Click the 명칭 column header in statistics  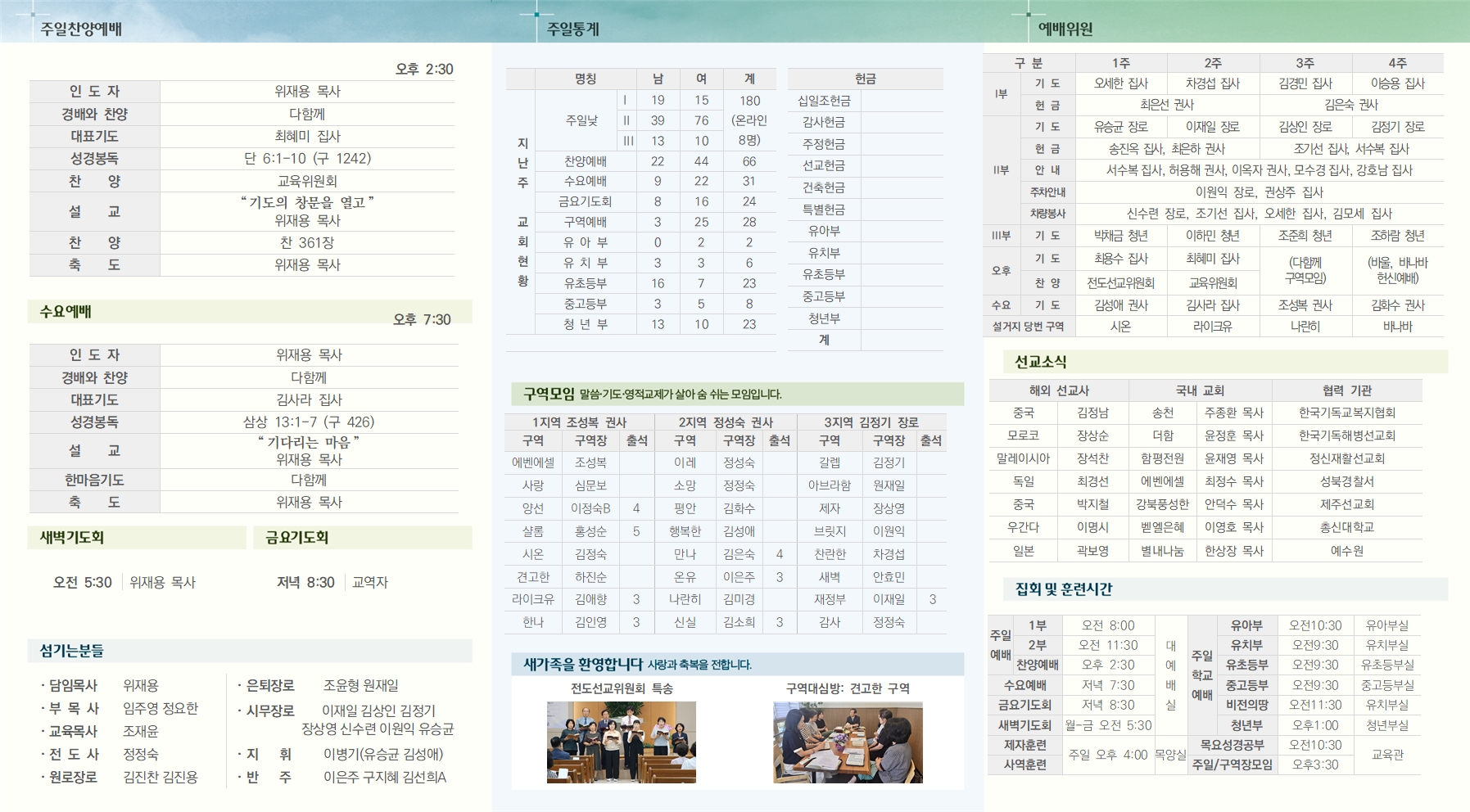point(586,79)
